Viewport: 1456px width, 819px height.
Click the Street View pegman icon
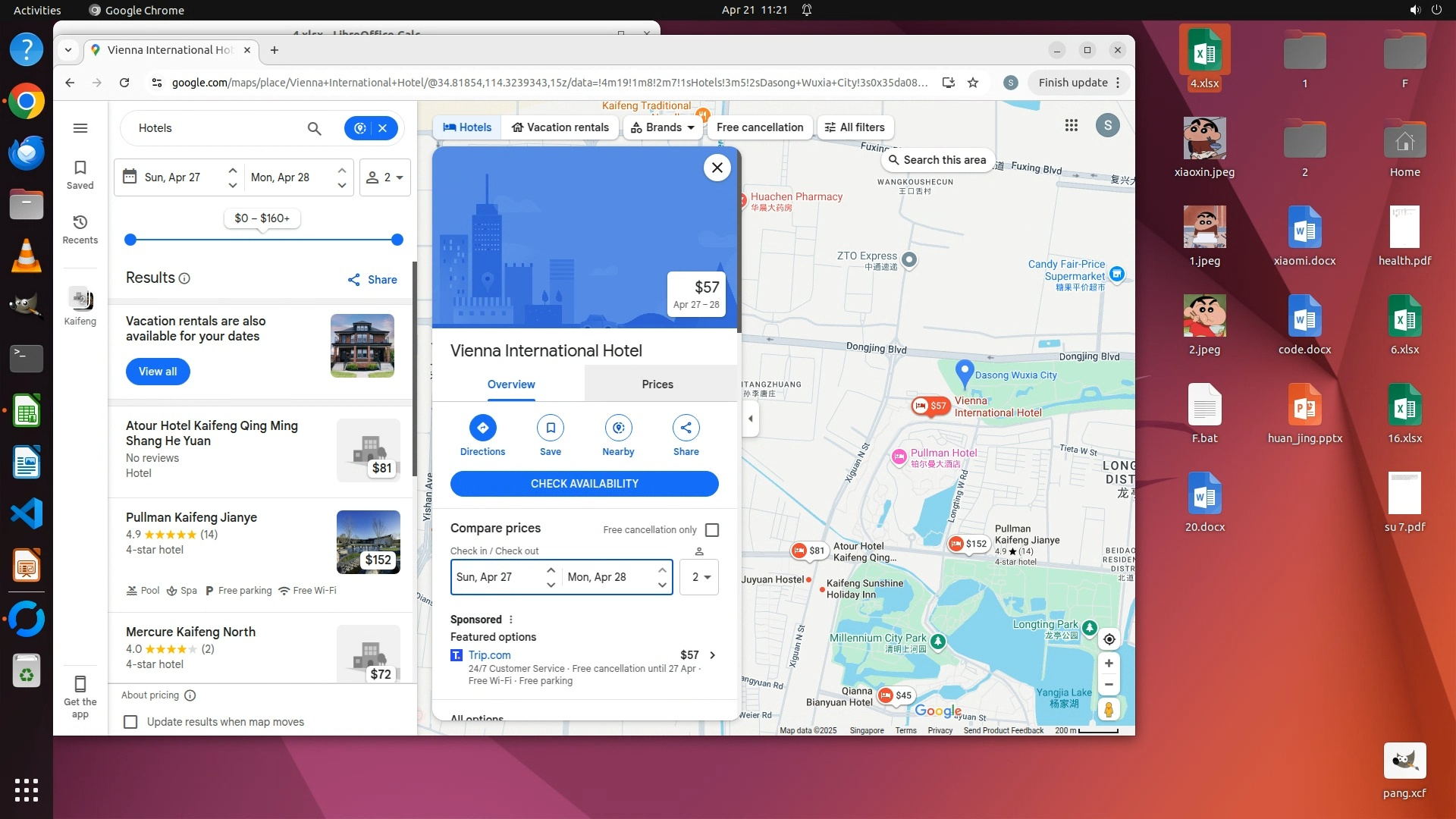[1108, 710]
